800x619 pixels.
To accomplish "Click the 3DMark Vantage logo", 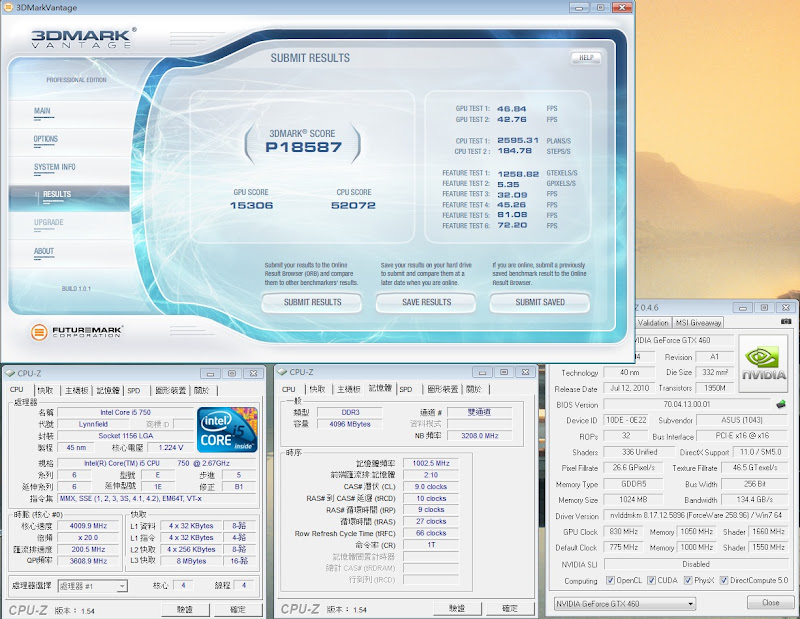I will pos(83,38).
